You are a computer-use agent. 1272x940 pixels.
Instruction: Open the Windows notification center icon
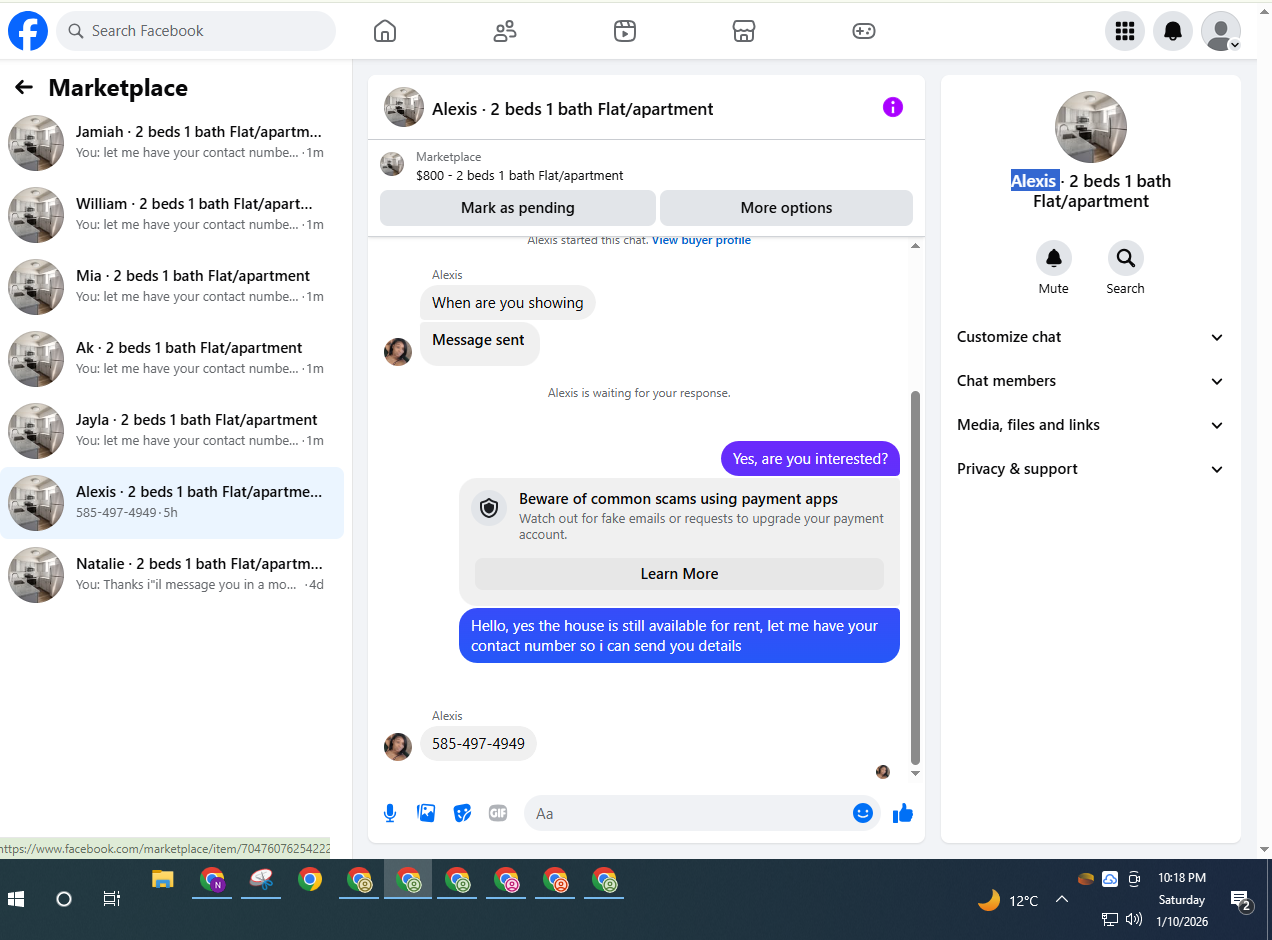(x=1241, y=900)
